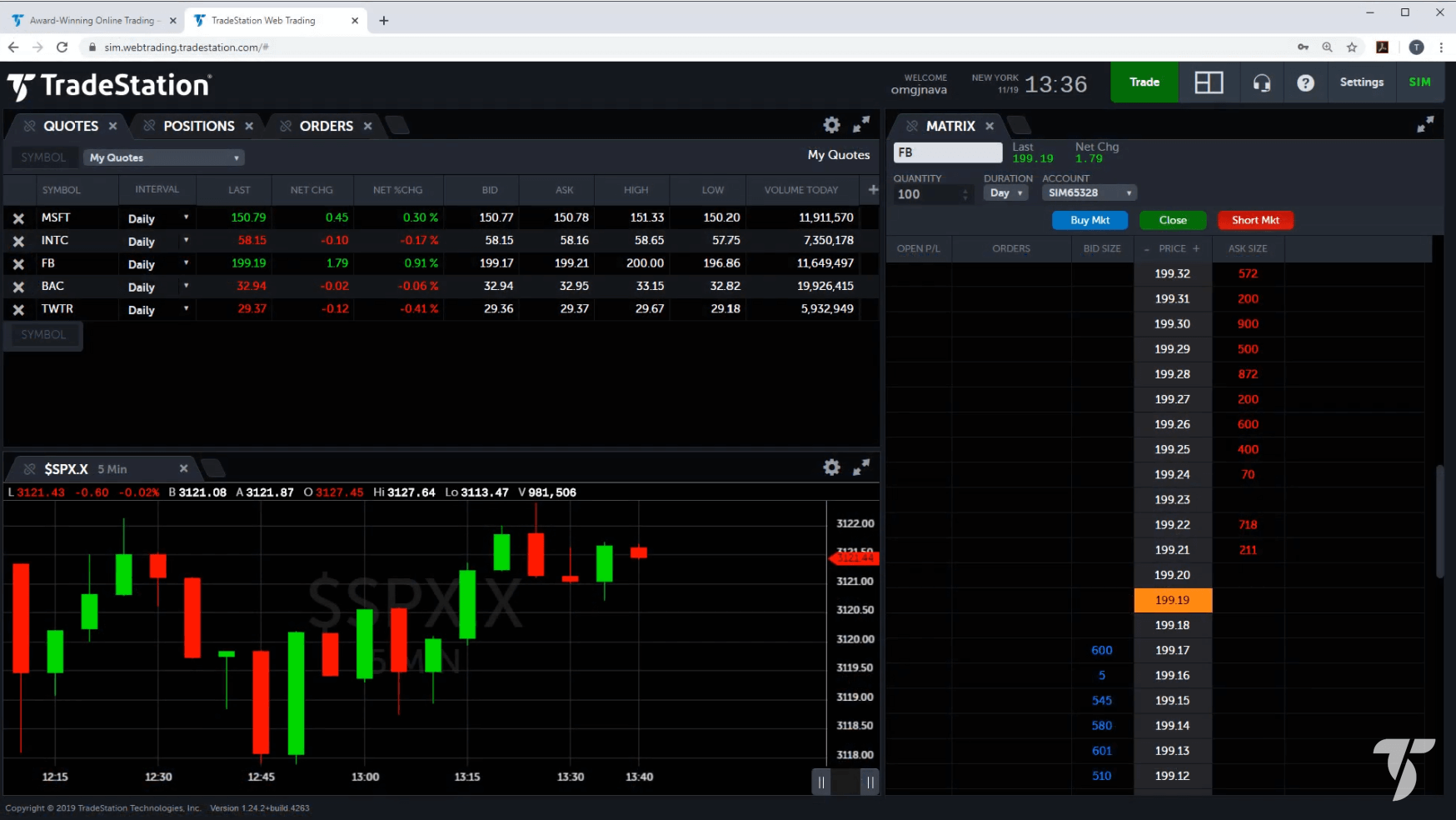Switch to the POSITIONS tab
This screenshot has height=820, width=1456.
click(198, 126)
